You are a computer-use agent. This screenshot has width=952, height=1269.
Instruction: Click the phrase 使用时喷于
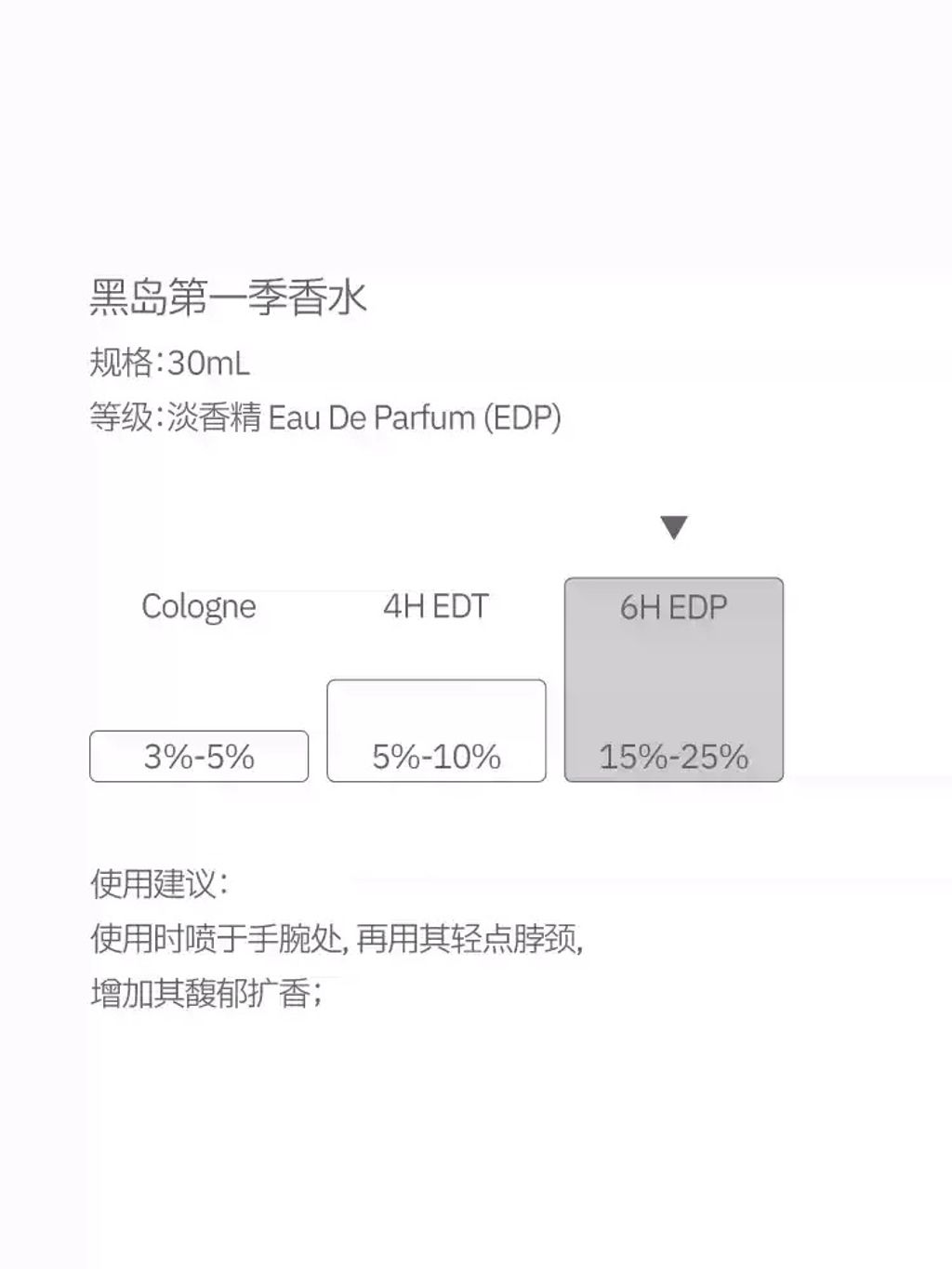click(167, 939)
